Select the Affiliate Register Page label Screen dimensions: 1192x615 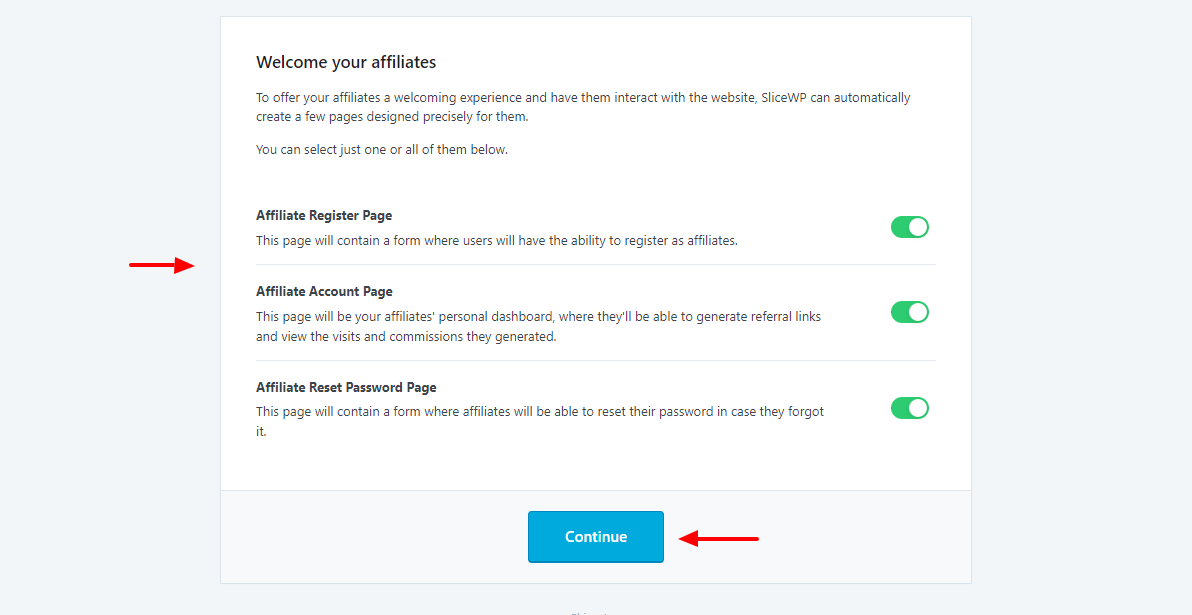[x=324, y=215]
